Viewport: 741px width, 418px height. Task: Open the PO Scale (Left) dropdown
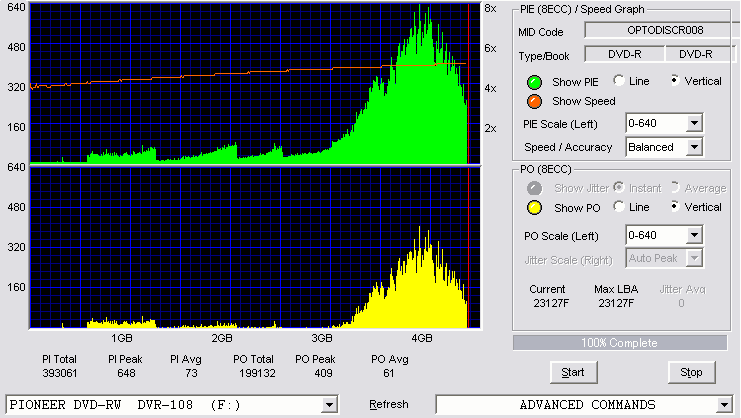tap(694, 235)
